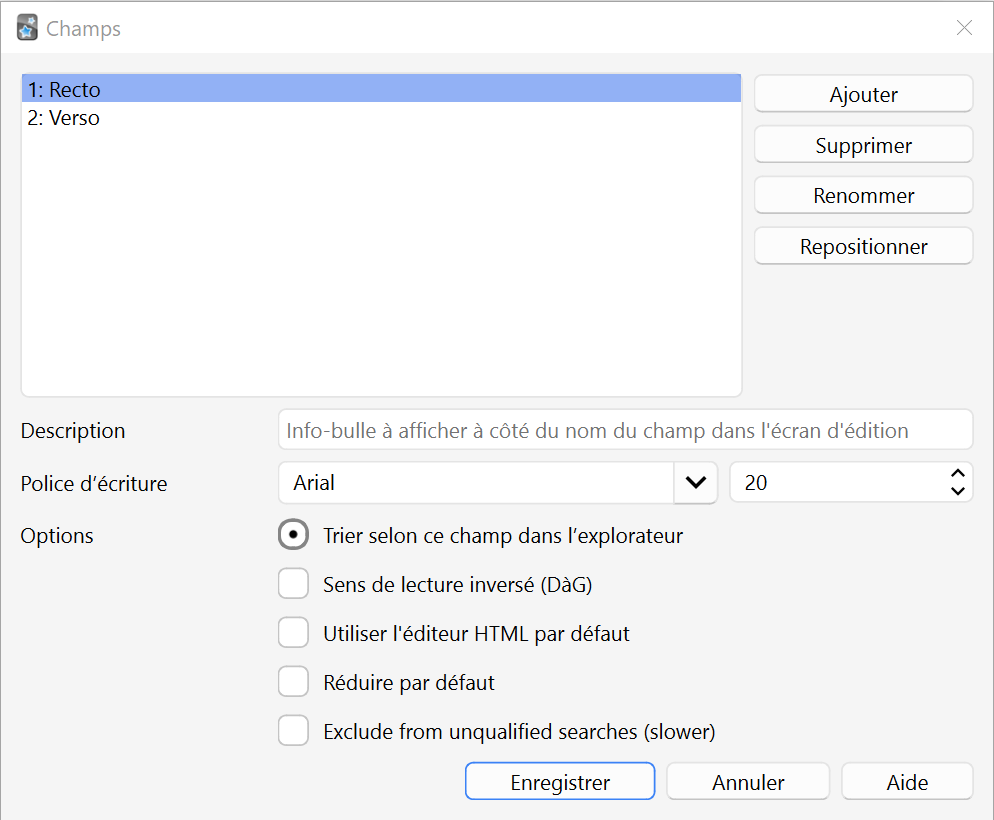Click Supprimer to delete the field
The height and width of the screenshot is (820, 994).
click(863, 145)
